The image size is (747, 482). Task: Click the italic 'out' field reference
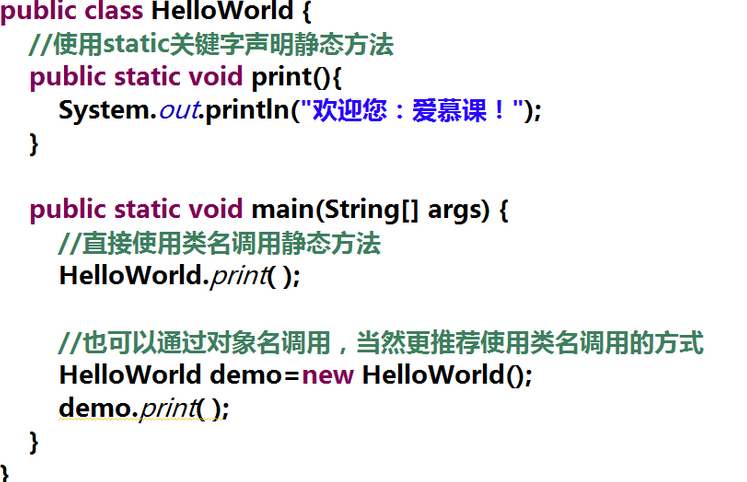coord(179,110)
